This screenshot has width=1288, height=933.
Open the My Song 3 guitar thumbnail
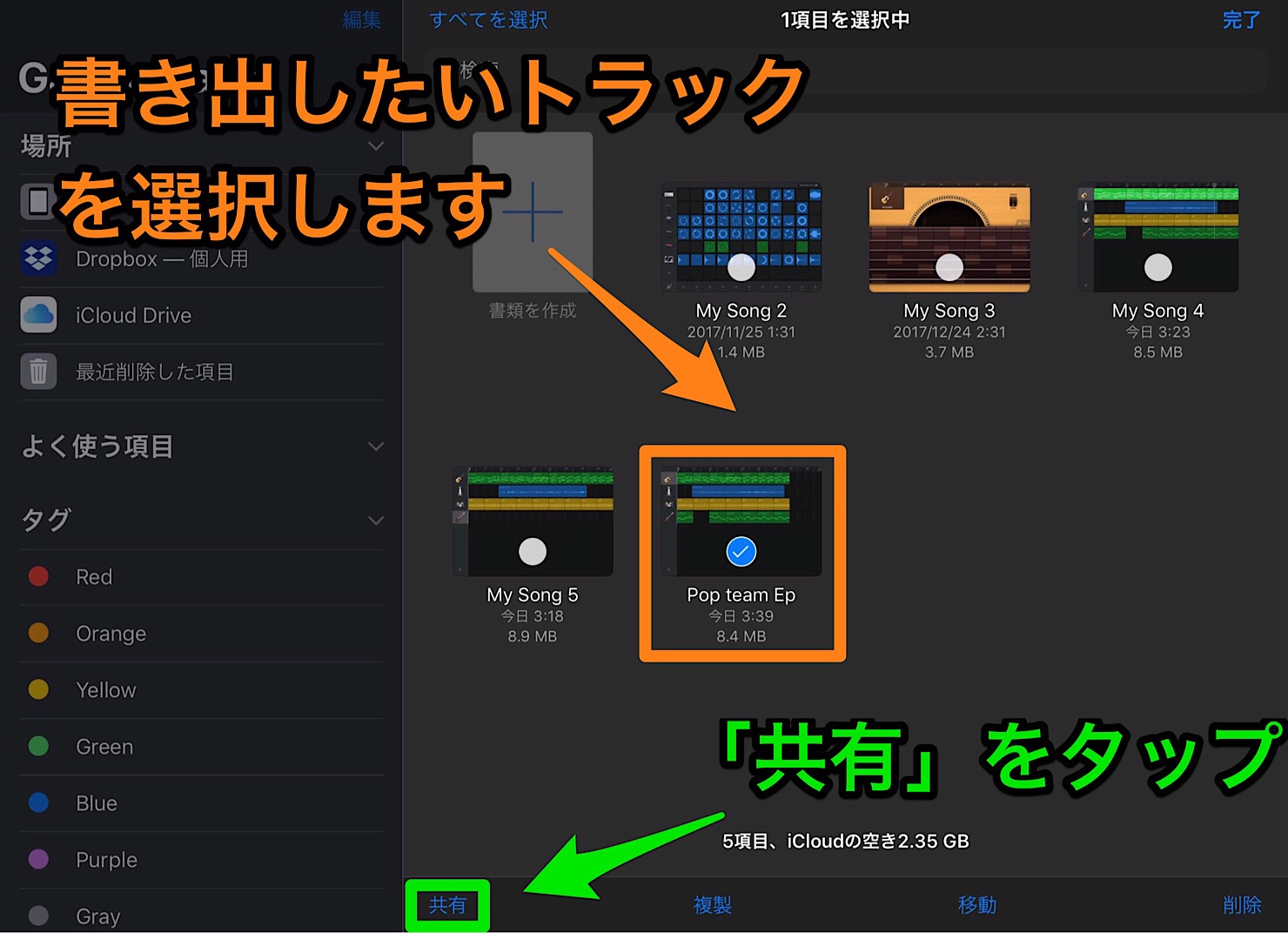(x=949, y=237)
